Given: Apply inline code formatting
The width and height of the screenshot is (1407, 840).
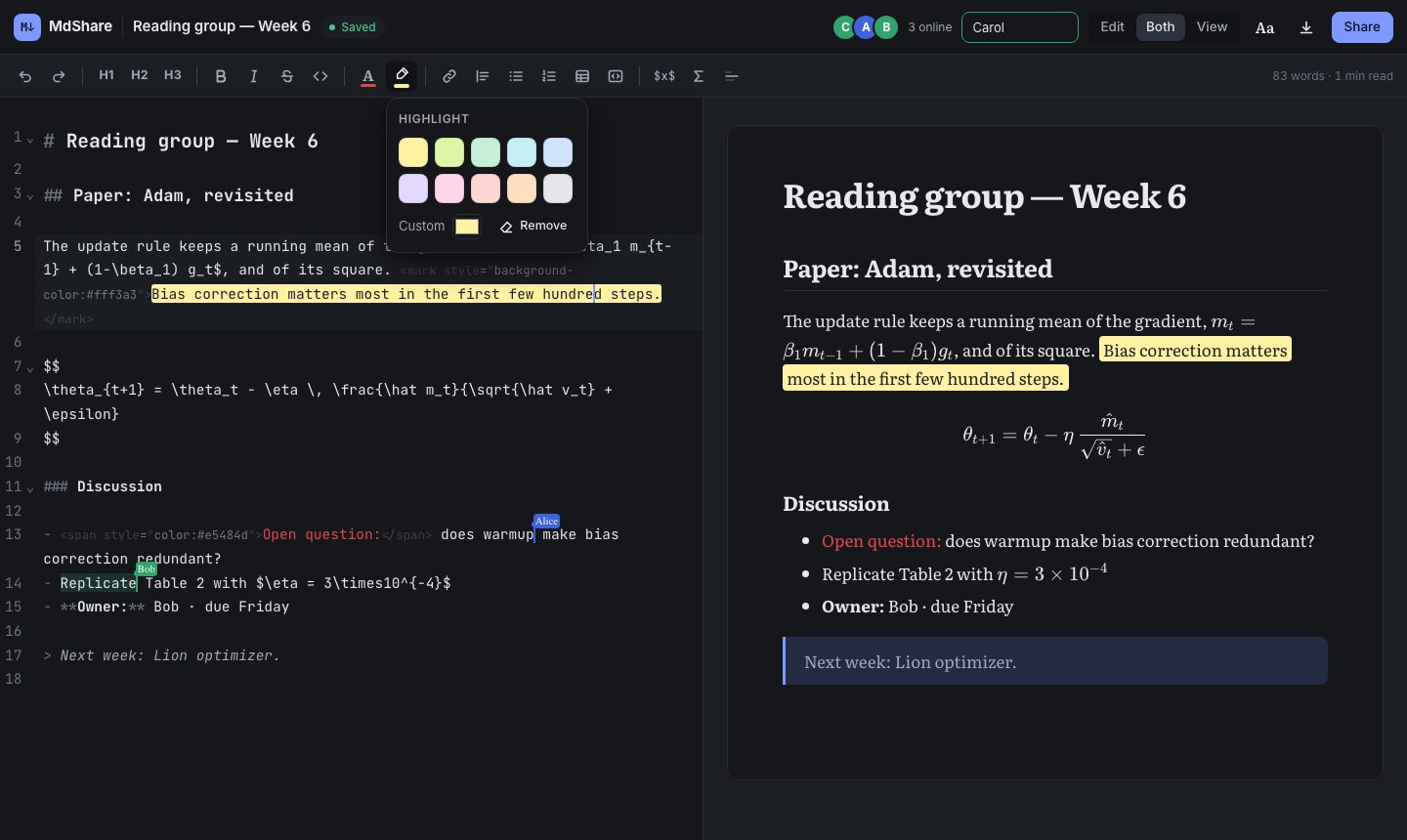Looking at the screenshot, I should pyautogui.click(x=320, y=76).
